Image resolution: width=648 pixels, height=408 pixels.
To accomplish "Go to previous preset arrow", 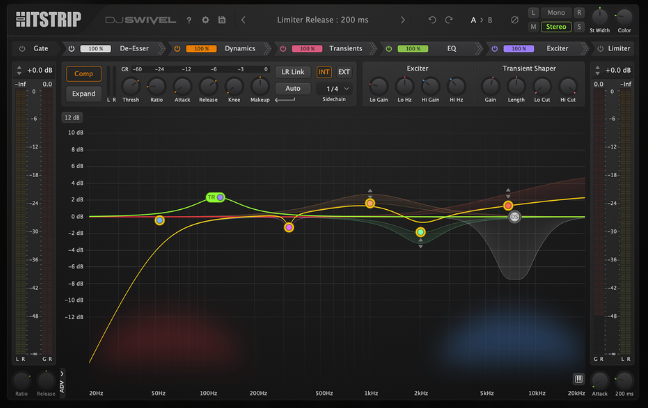I will (x=243, y=20).
